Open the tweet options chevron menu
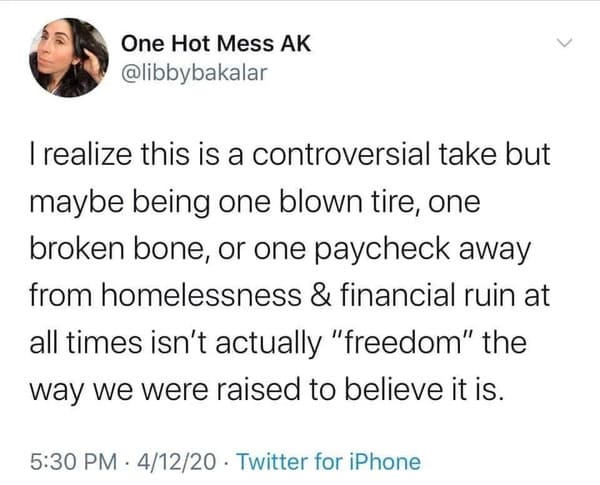600x485 pixels. coord(564,42)
